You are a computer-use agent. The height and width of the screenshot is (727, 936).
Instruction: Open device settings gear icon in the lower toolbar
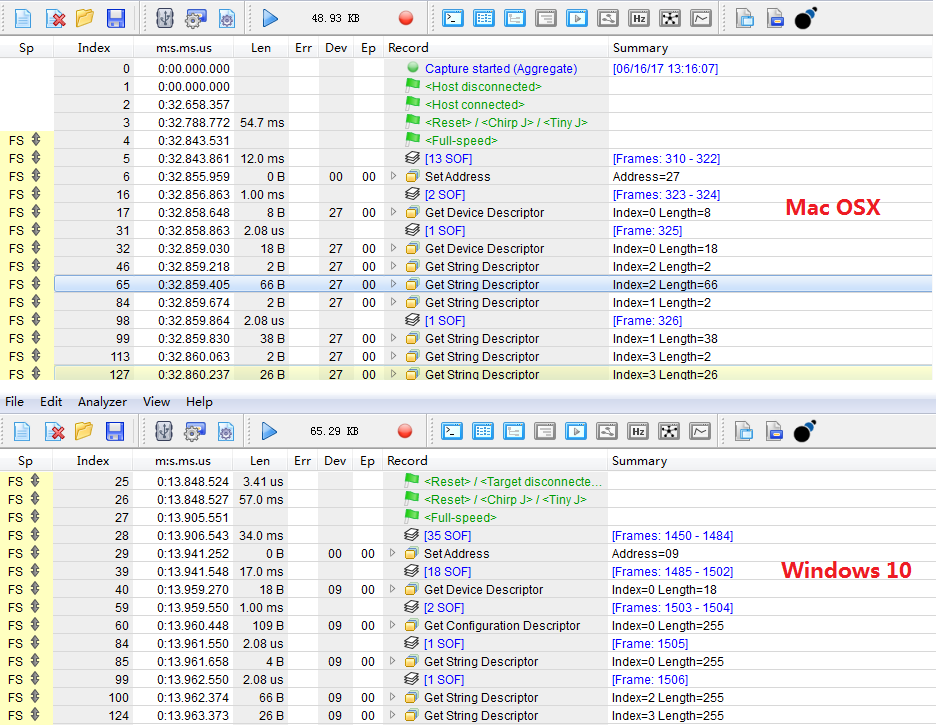pos(194,431)
